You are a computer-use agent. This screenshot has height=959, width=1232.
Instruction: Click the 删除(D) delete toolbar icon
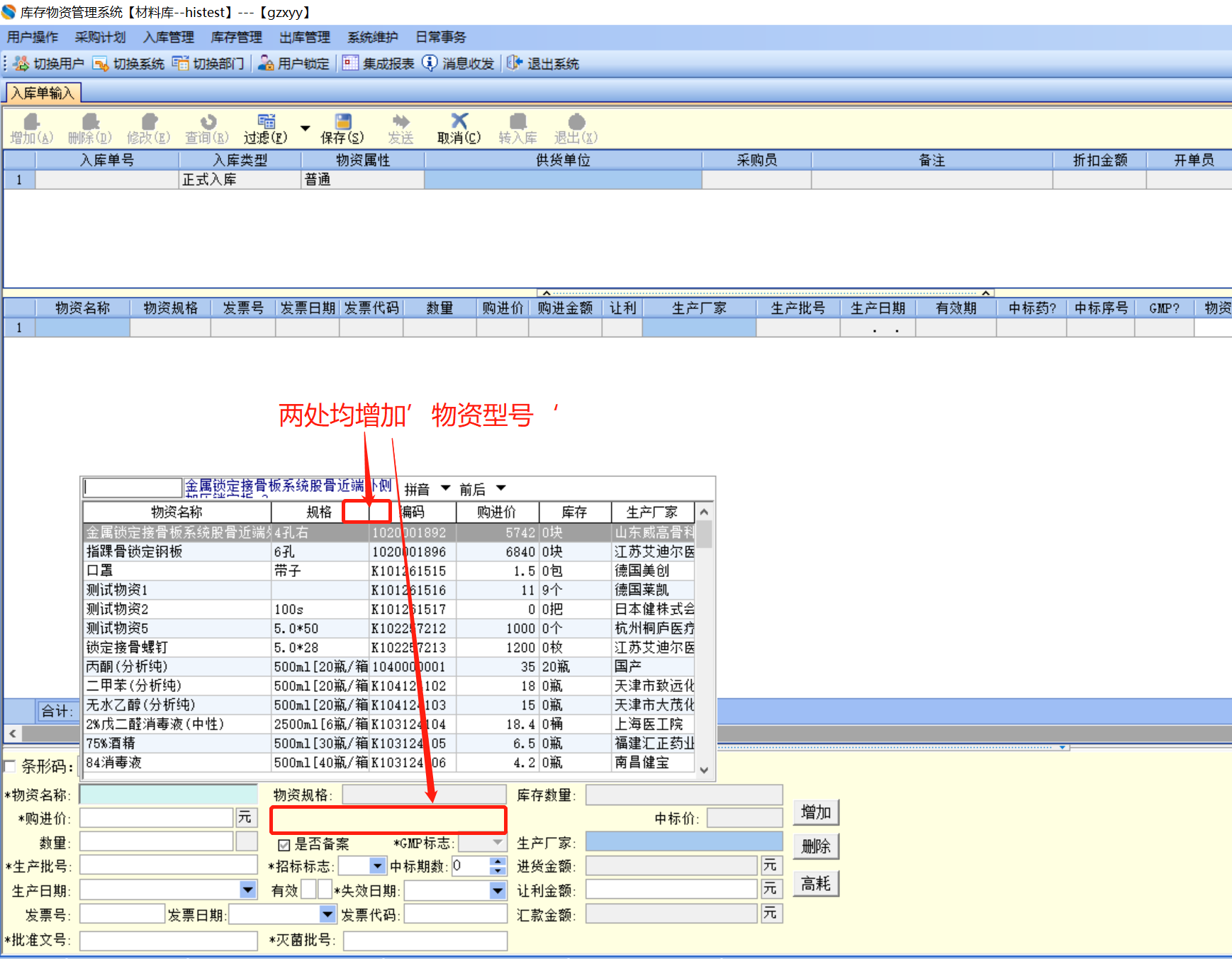click(x=91, y=122)
